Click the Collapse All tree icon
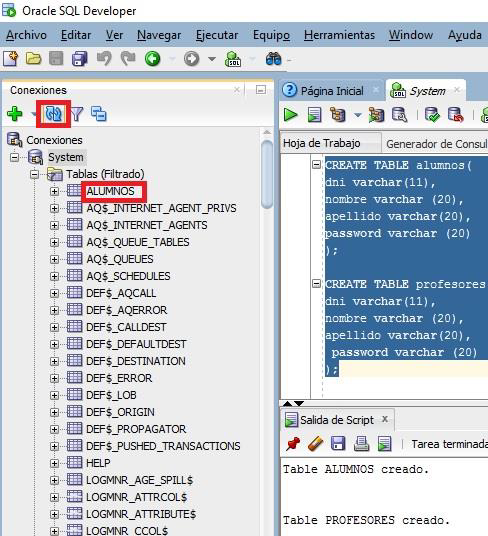This screenshot has width=488, height=536. pyautogui.click(x=99, y=114)
